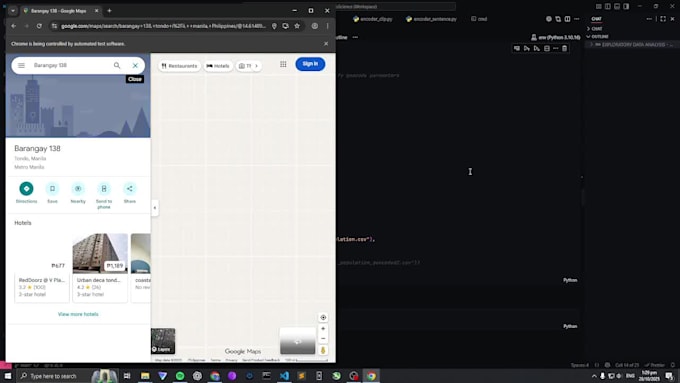Click the Barangay 138 search input field
Image resolution: width=680 pixels, height=383 pixels.
69,65
